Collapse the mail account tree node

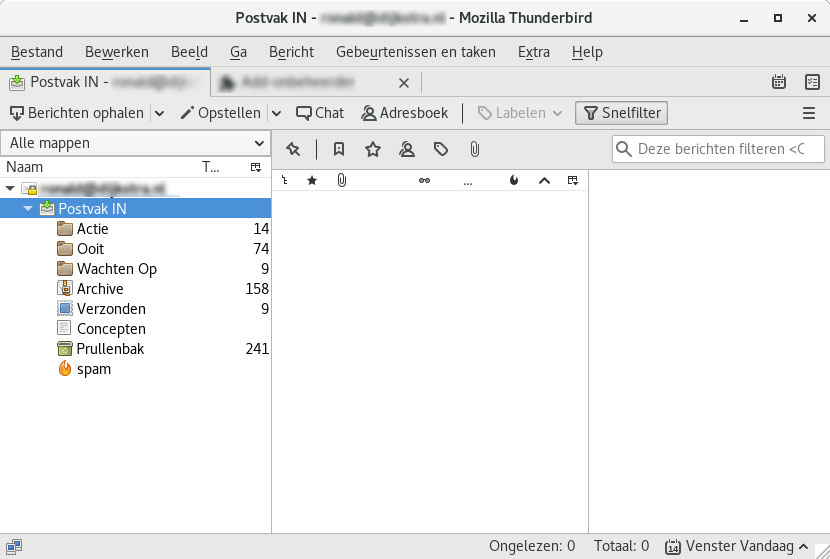10,188
